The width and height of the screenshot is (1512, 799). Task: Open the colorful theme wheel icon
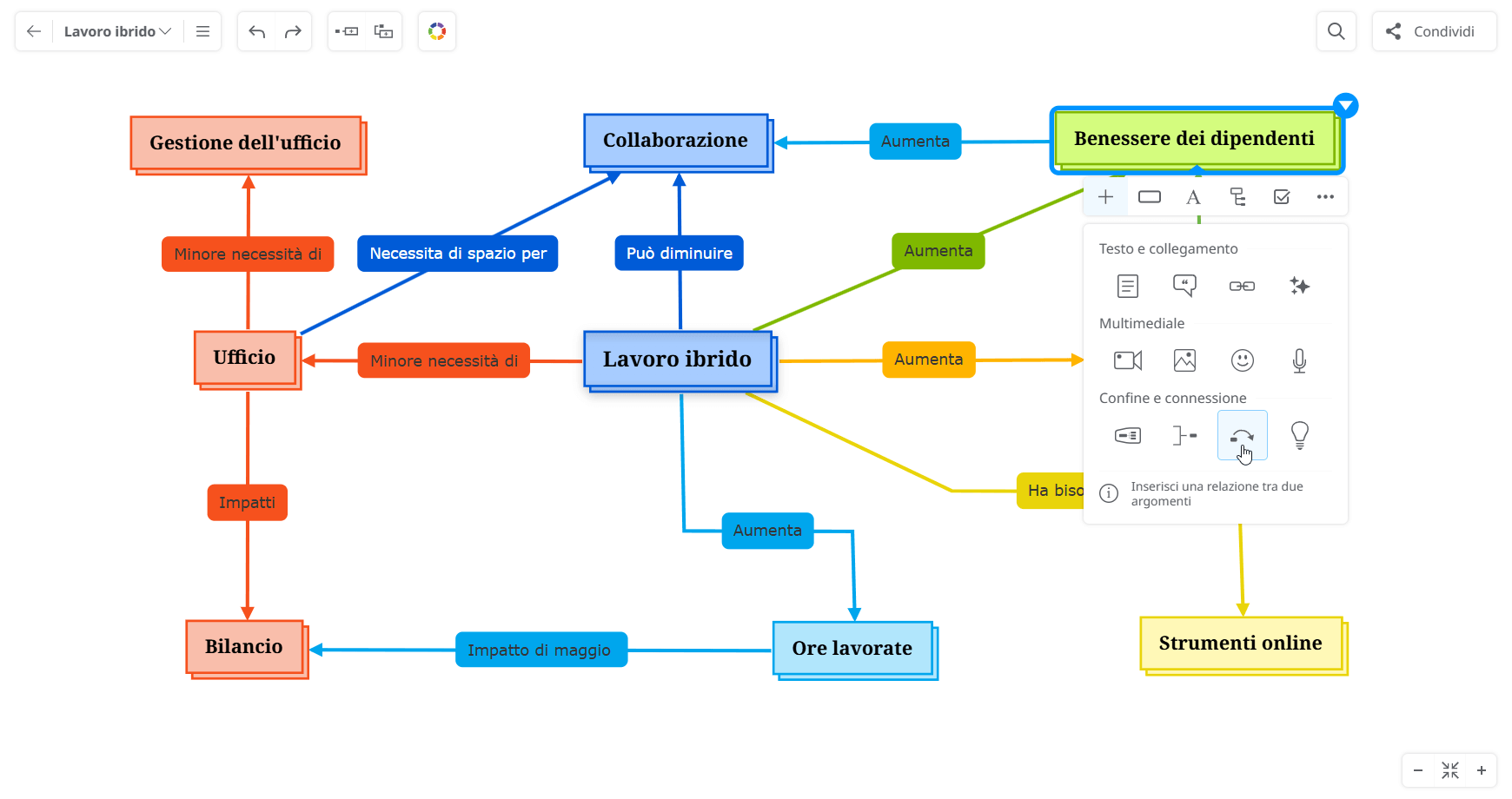(437, 31)
